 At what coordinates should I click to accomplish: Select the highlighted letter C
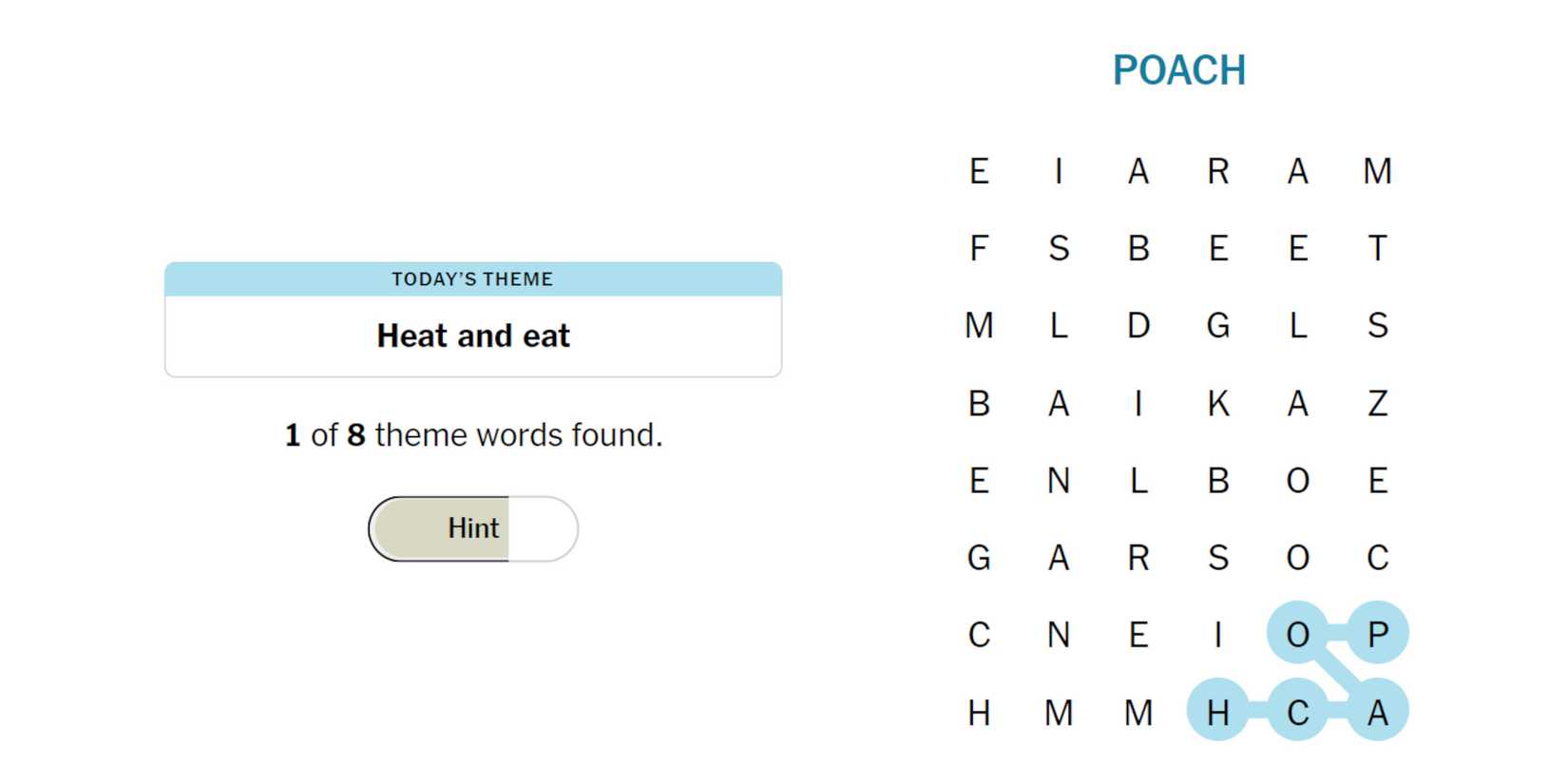click(1298, 712)
